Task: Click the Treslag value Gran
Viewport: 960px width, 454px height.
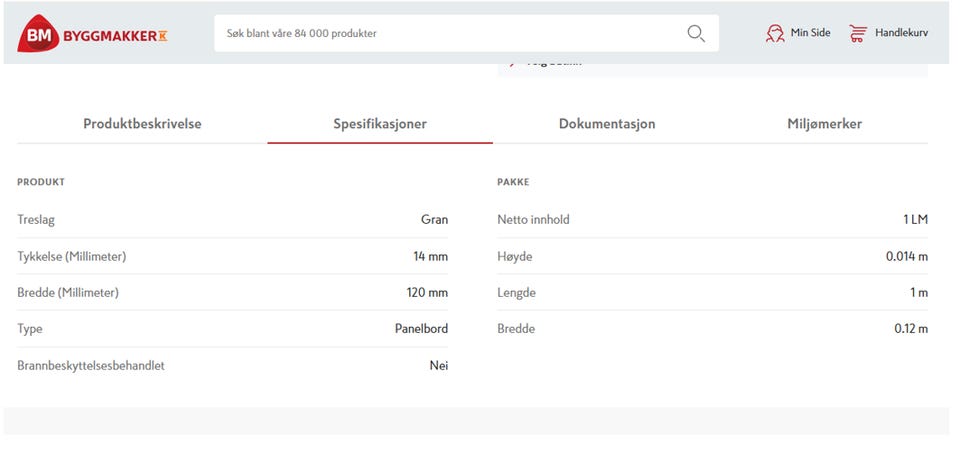Action: pyautogui.click(x=434, y=220)
